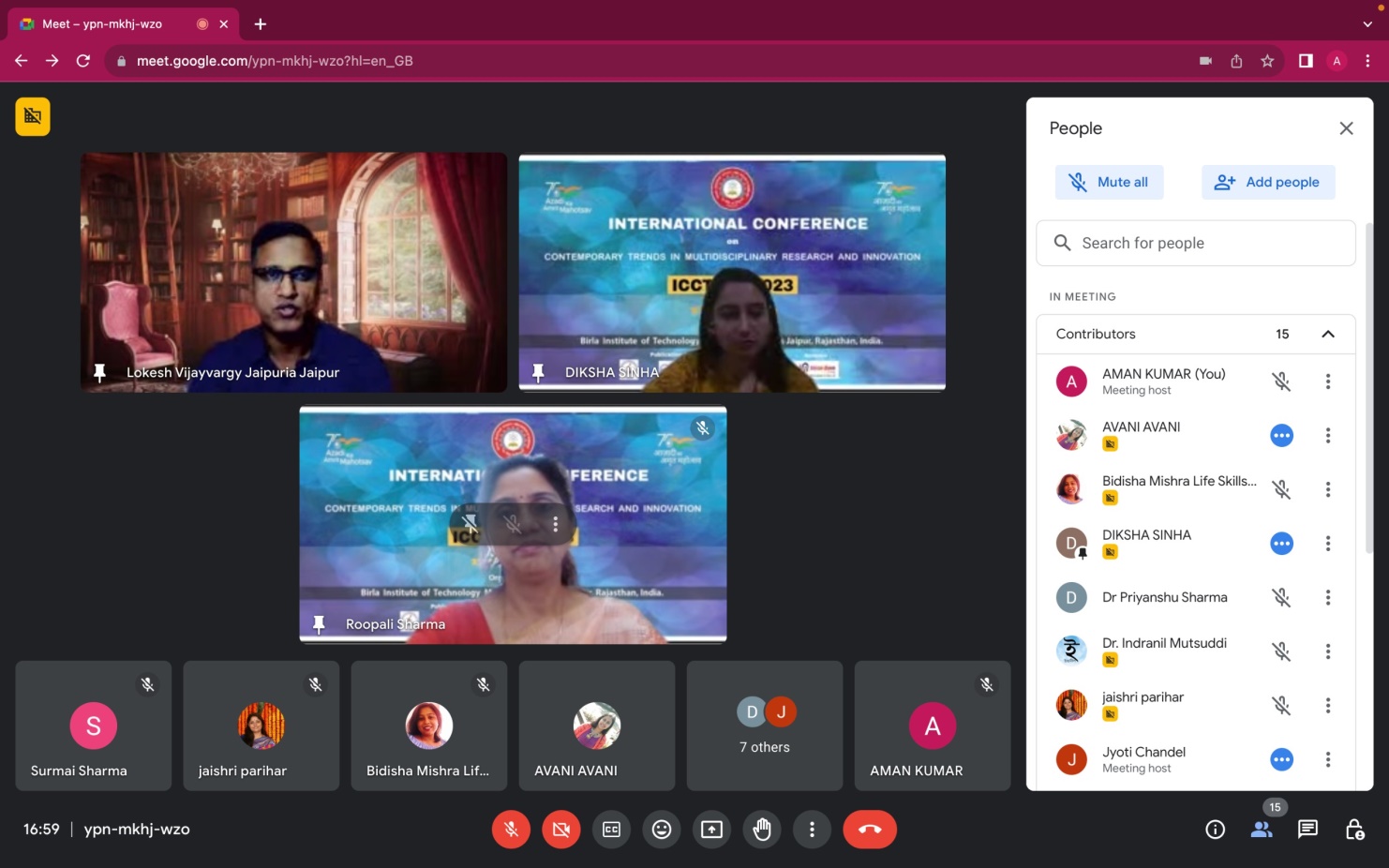The width and height of the screenshot is (1389, 868).
Task: Open the chat with everyone icon
Action: [x=1307, y=830]
